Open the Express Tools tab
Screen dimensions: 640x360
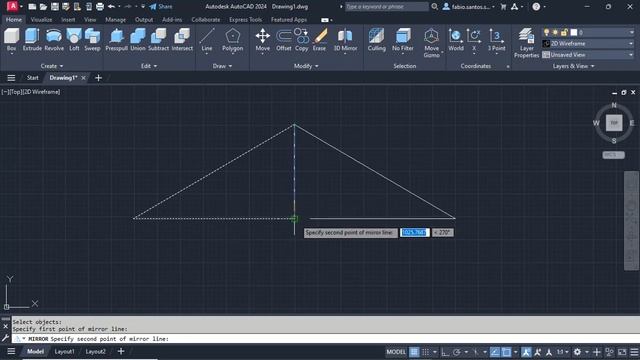(245, 20)
